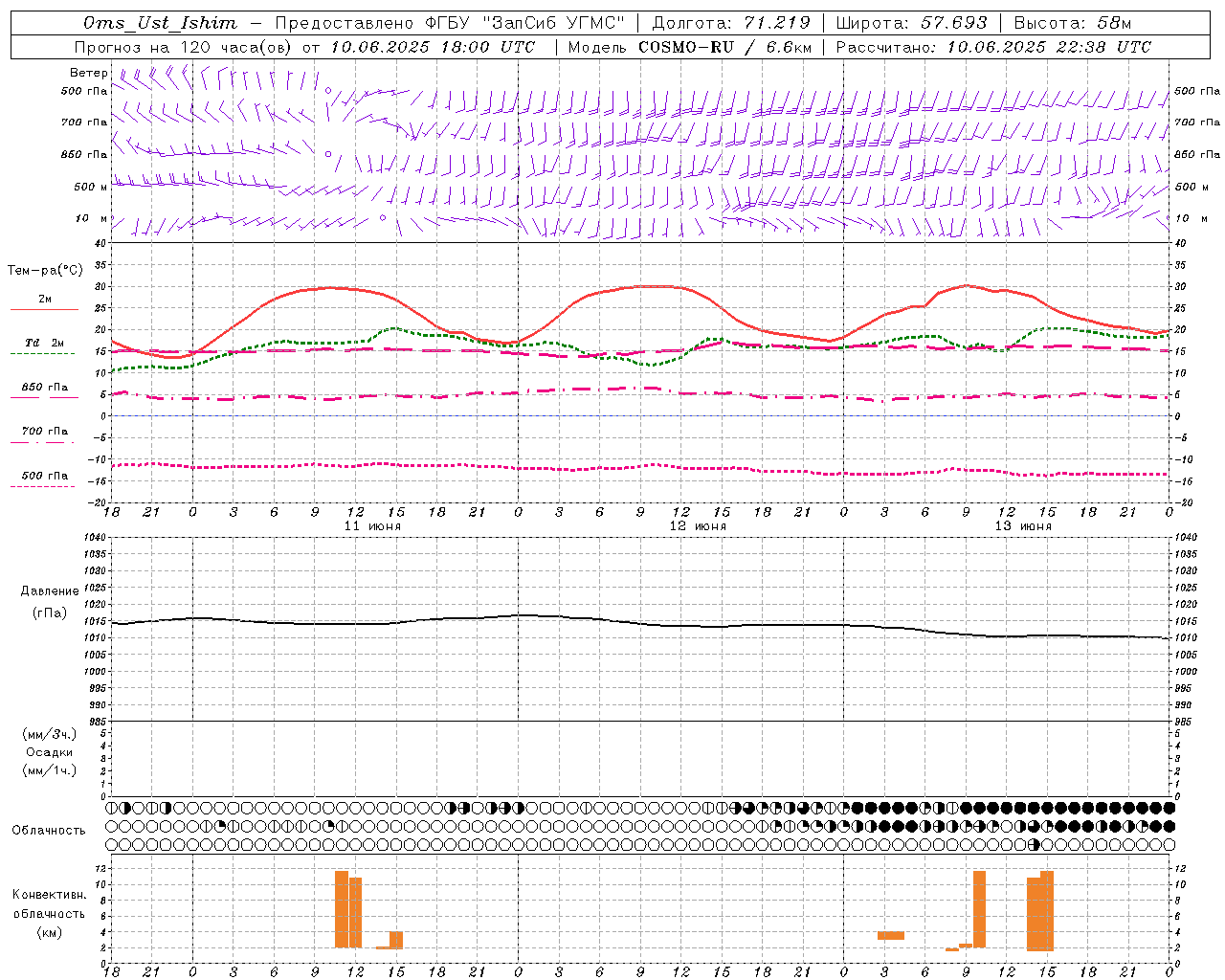Click the Давление pressure panel label
The height and width of the screenshot is (980, 1225).
[50, 591]
